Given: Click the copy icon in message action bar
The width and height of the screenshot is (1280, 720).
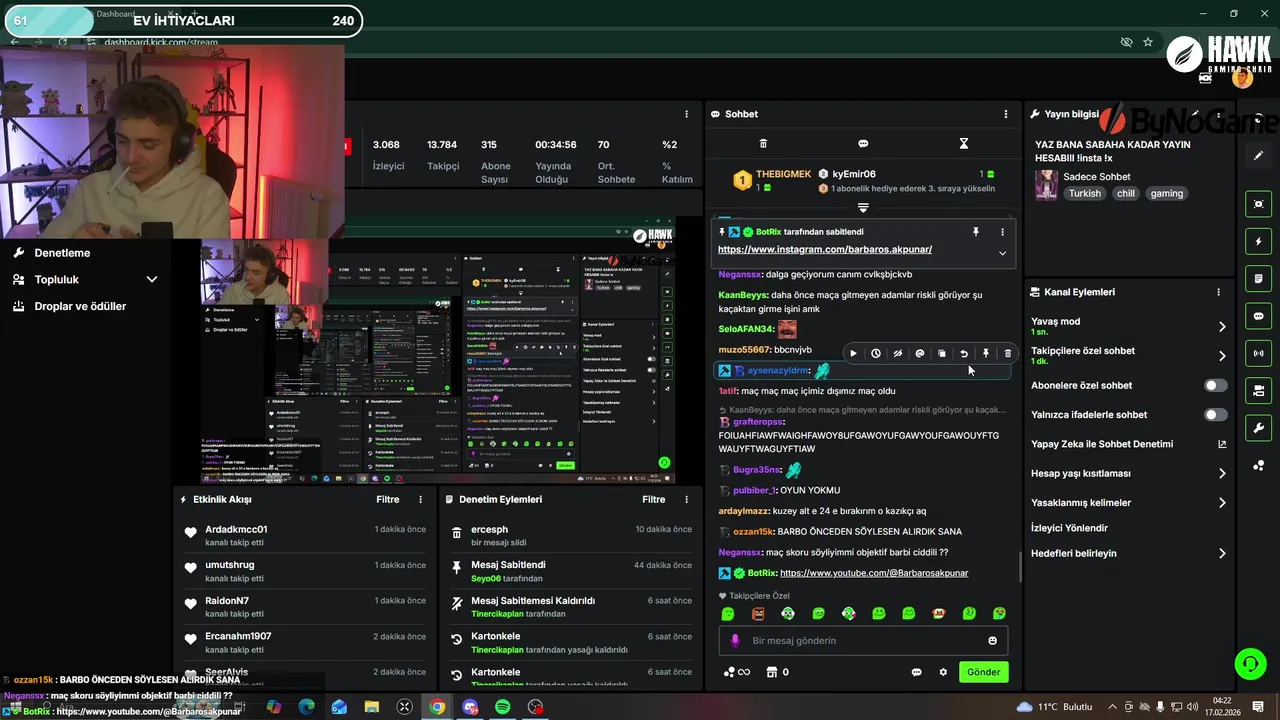Looking at the screenshot, I should [942, 353].
